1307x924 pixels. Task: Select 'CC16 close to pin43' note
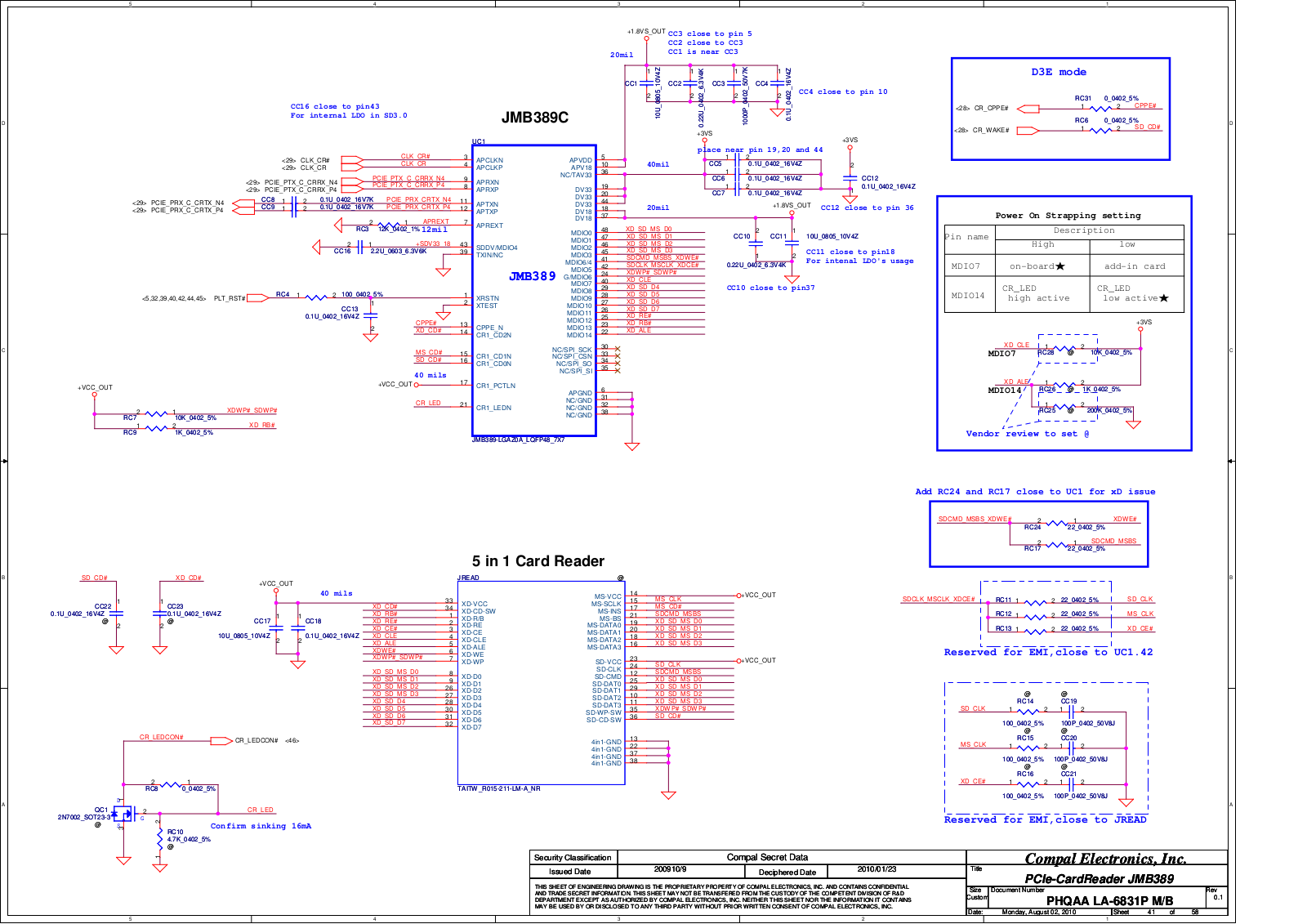335,106
